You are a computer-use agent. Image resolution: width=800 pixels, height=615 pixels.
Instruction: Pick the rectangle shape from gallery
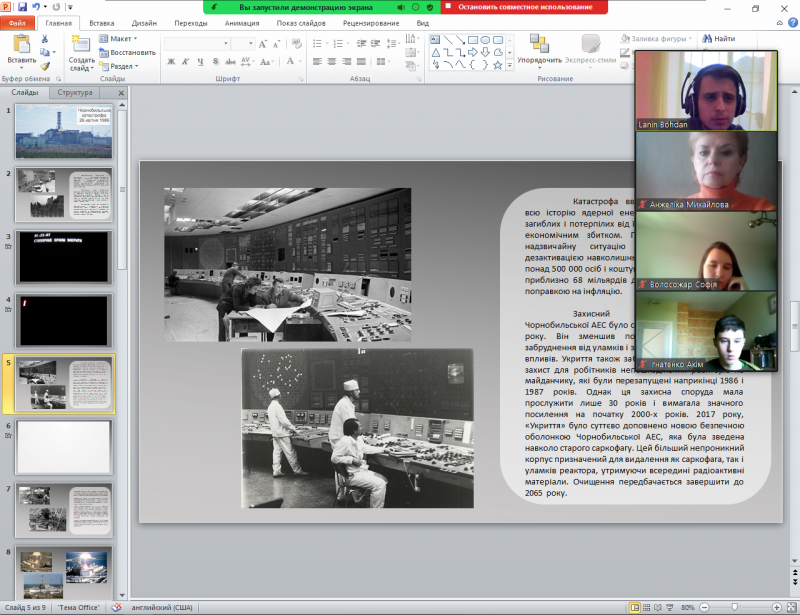pos(473,39)
